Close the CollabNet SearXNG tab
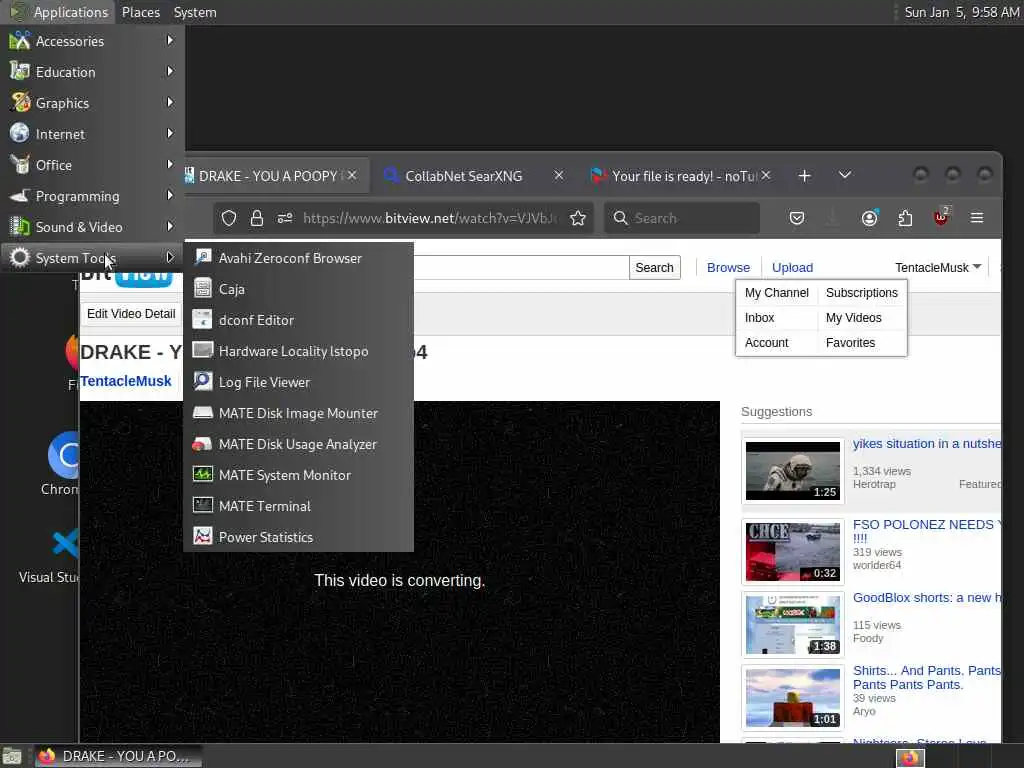This screenshot has height=768, width=1024. click(x=558, y=175)
